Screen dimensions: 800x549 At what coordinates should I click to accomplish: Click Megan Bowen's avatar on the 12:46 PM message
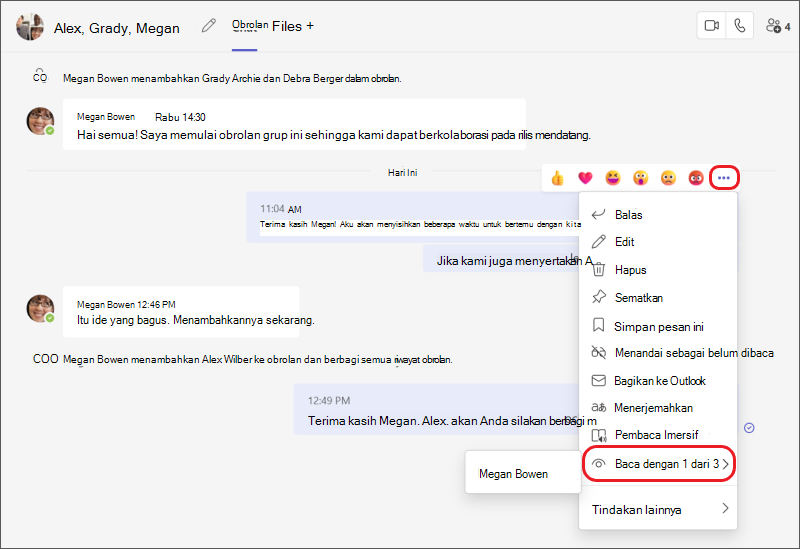click(x=40, y=308)
